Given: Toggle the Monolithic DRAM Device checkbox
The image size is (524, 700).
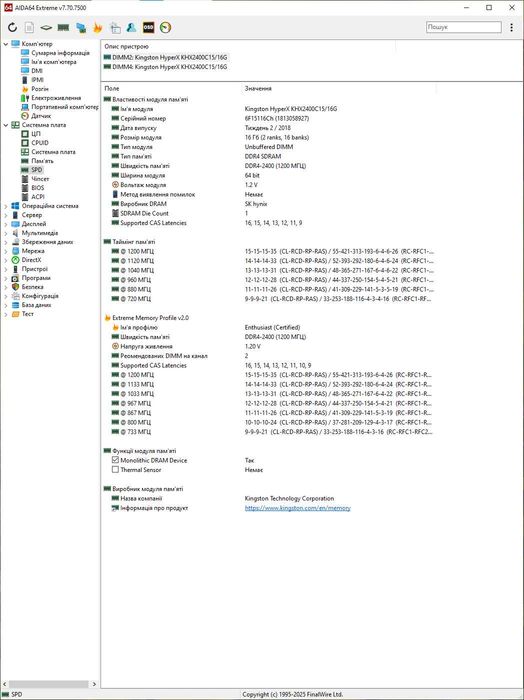Looking at the screenshot, I should click(x=115, y=460).
